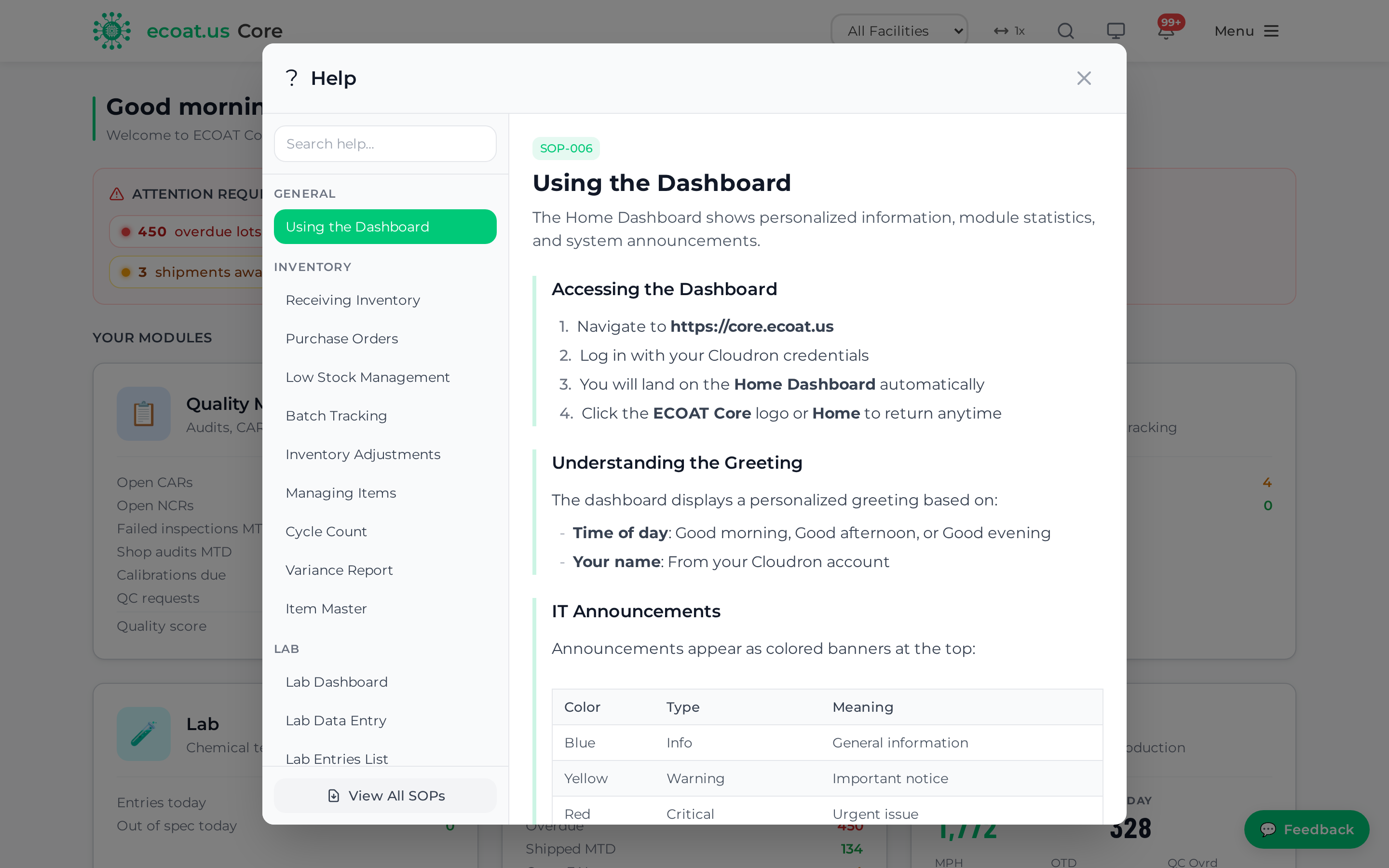Click the INVENTORY section label

coord(312,267)
